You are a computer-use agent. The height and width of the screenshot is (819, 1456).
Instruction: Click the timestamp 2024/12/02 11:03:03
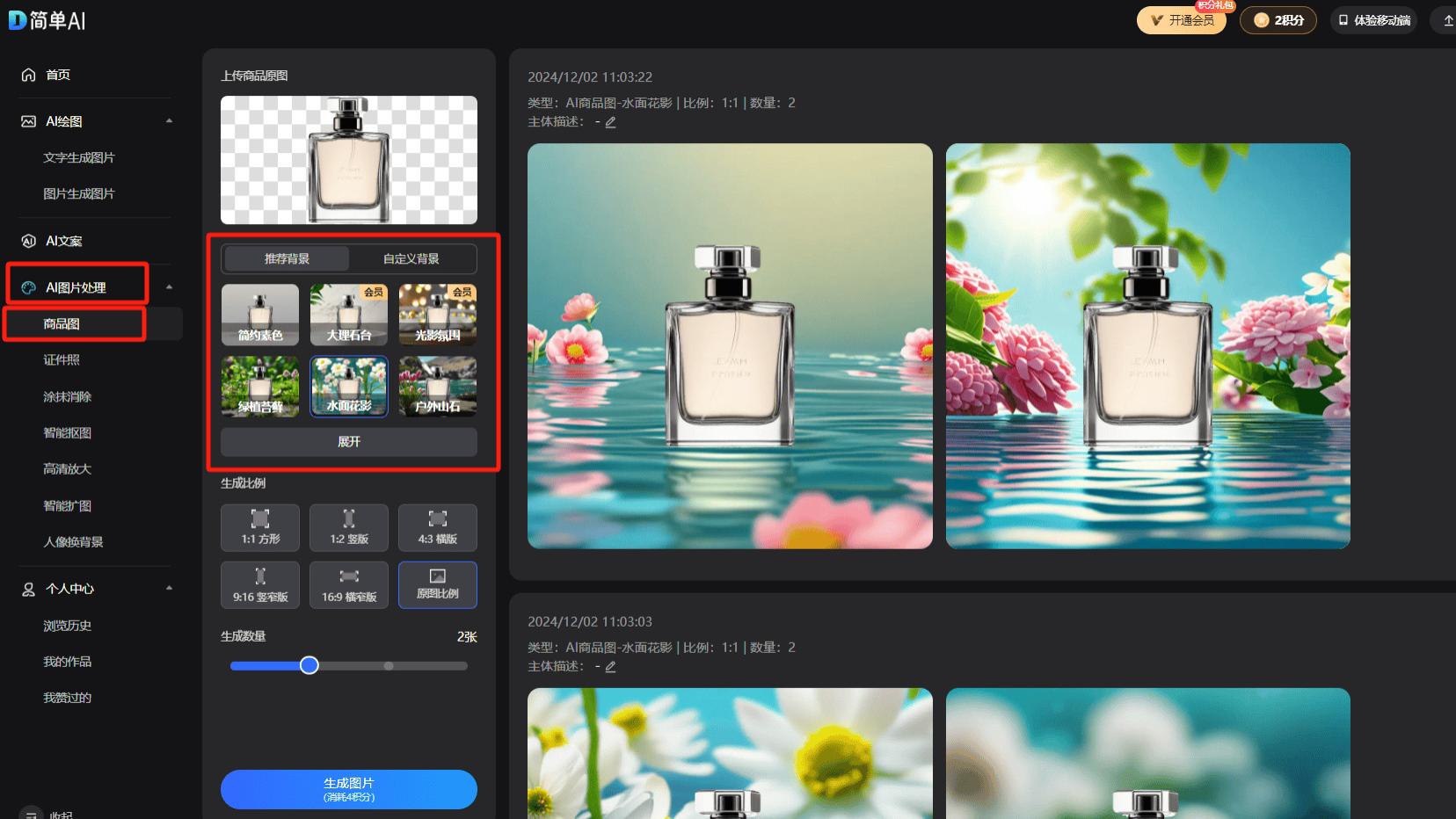[590, 622]
